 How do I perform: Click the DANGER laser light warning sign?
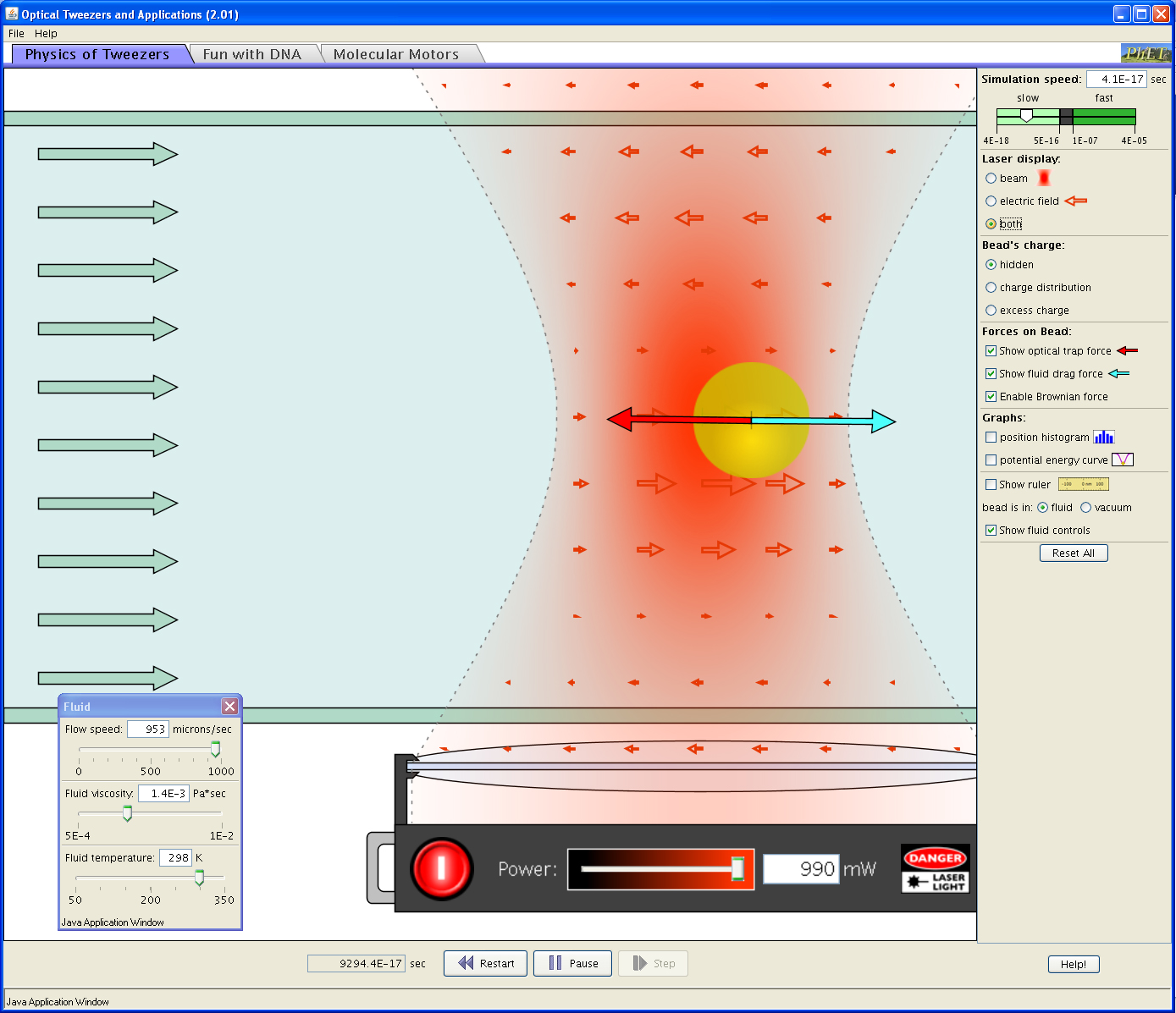tap(935, 868)
